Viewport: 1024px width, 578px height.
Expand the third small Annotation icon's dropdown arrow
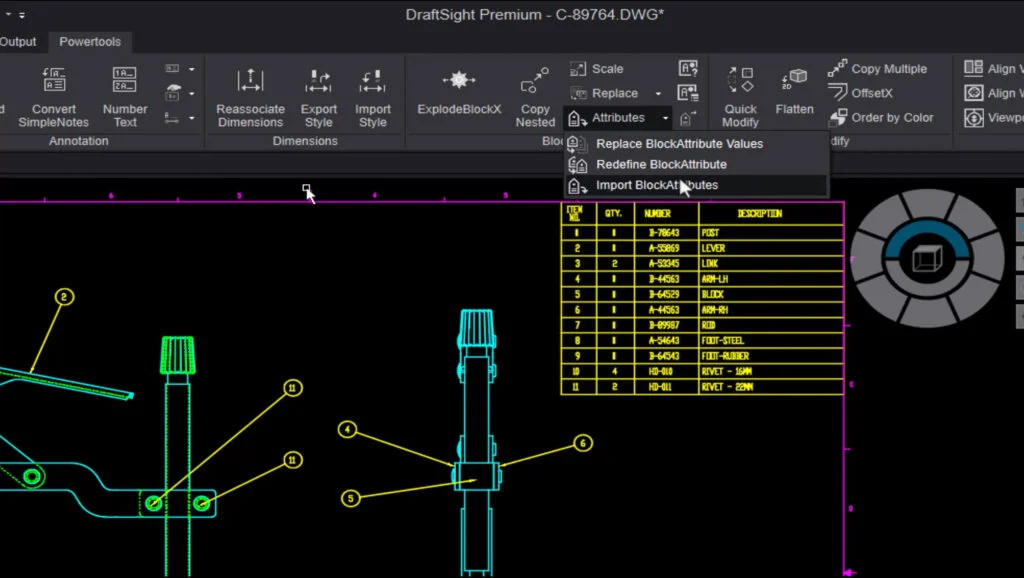point(191,118)
